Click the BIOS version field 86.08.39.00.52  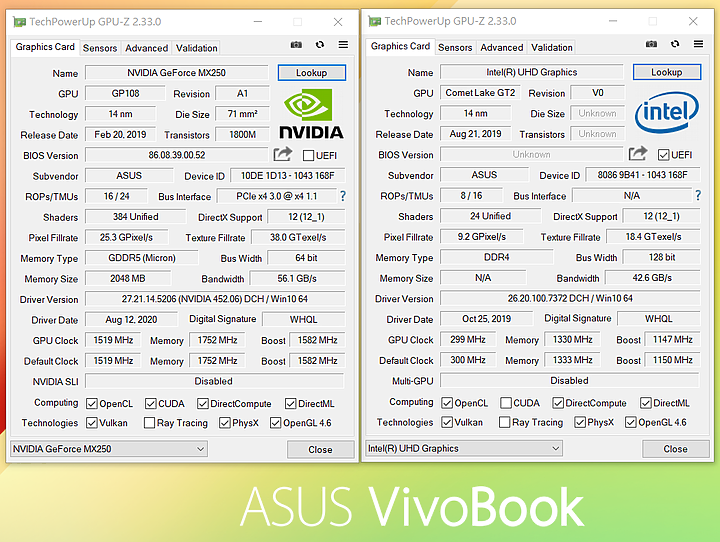(x=177, y=155)
